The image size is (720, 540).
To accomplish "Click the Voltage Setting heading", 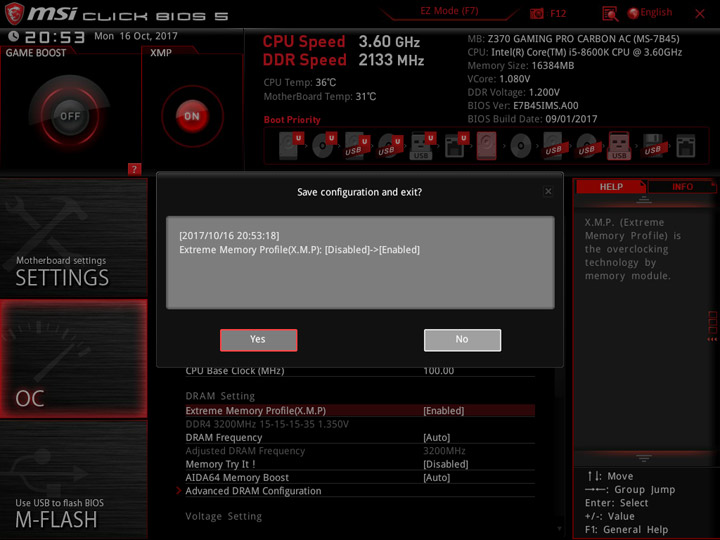I will coord(224,516).
